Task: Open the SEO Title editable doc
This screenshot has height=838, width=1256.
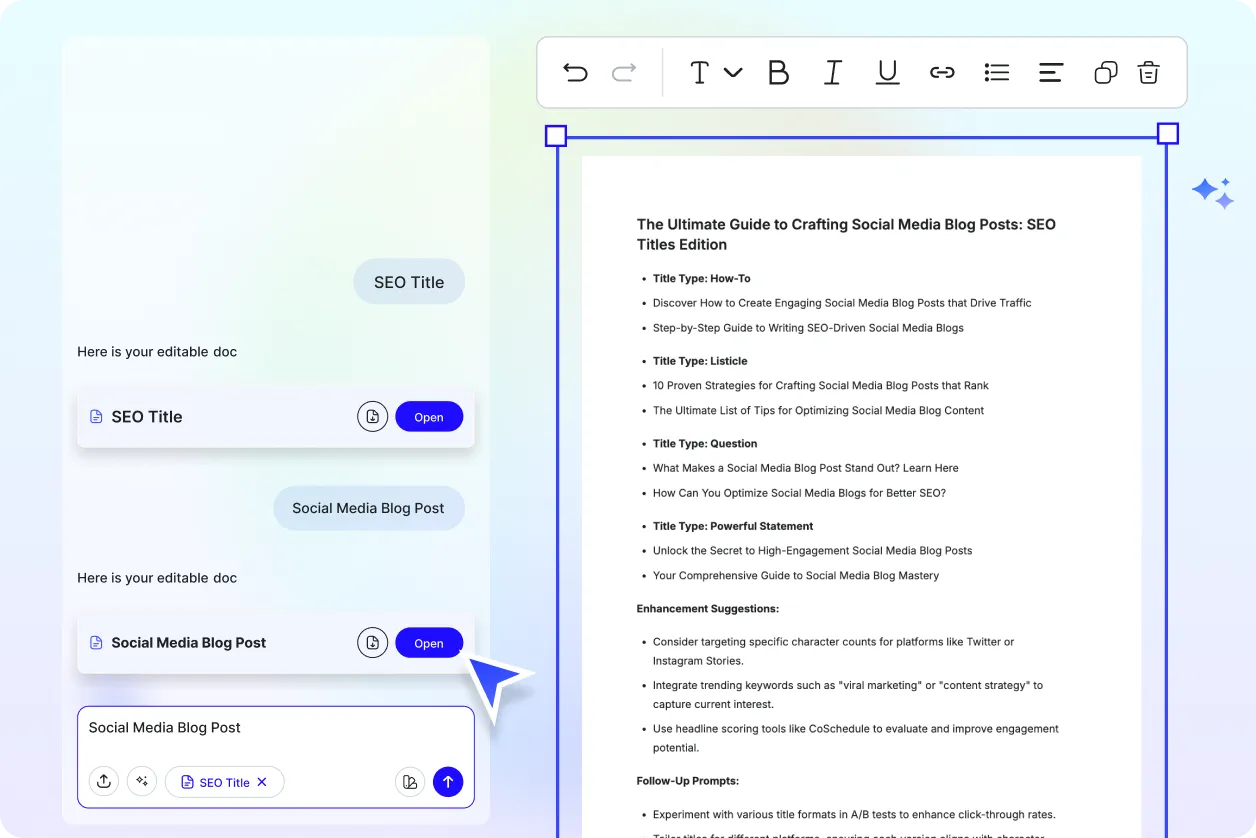Action: point(429,416)
